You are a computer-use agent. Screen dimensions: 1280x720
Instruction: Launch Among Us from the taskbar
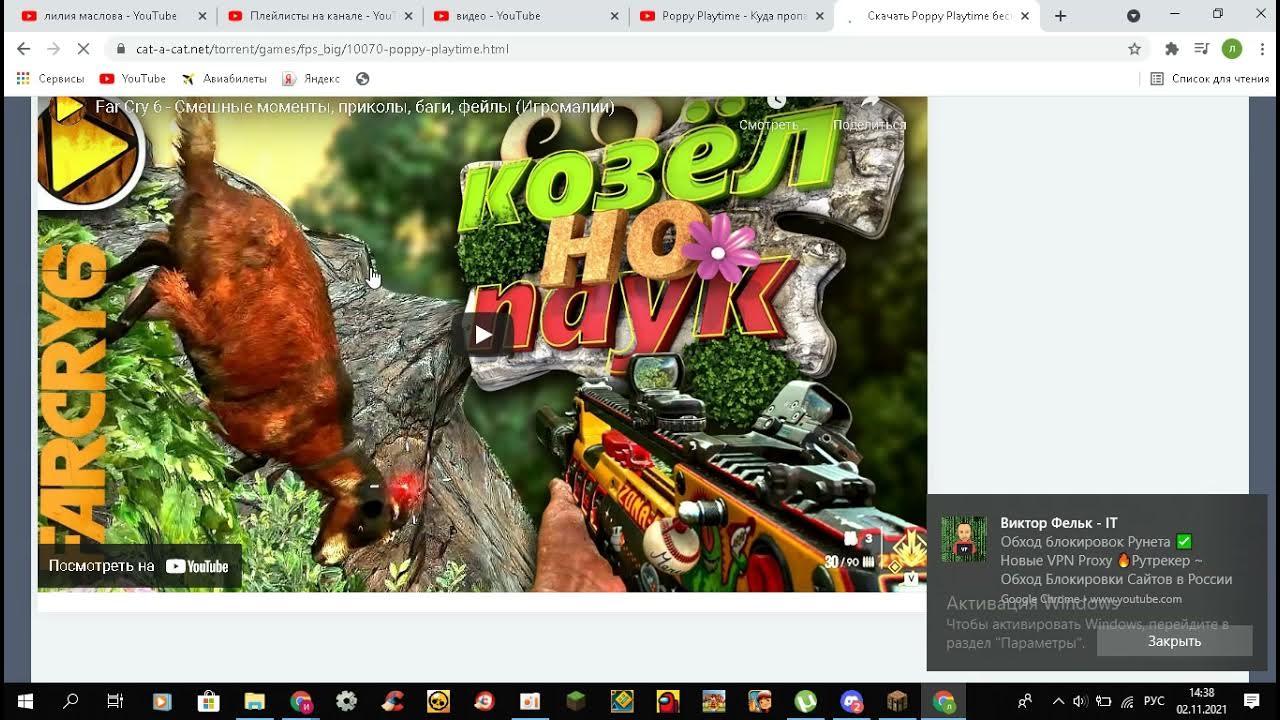coord(668,701)
